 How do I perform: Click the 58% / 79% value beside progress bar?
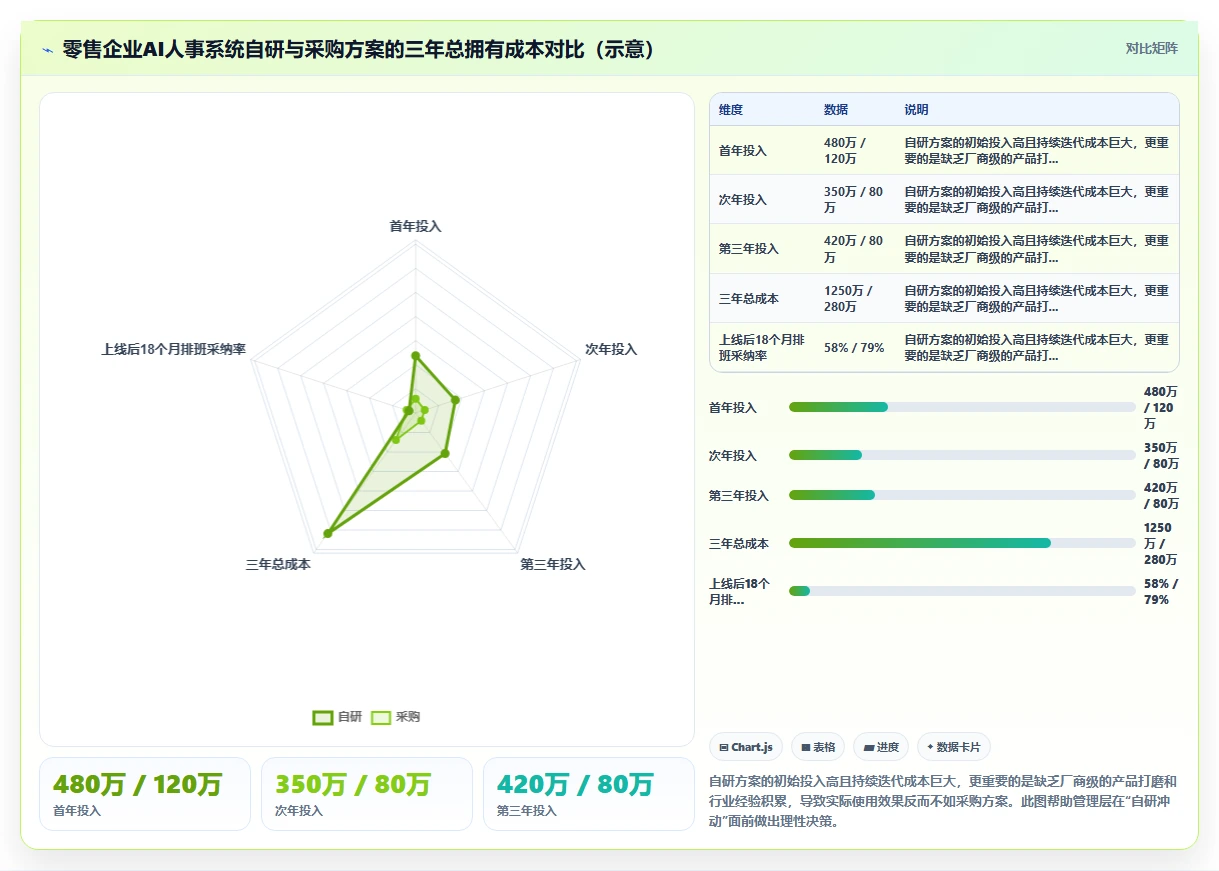(x=1161, y=591)
